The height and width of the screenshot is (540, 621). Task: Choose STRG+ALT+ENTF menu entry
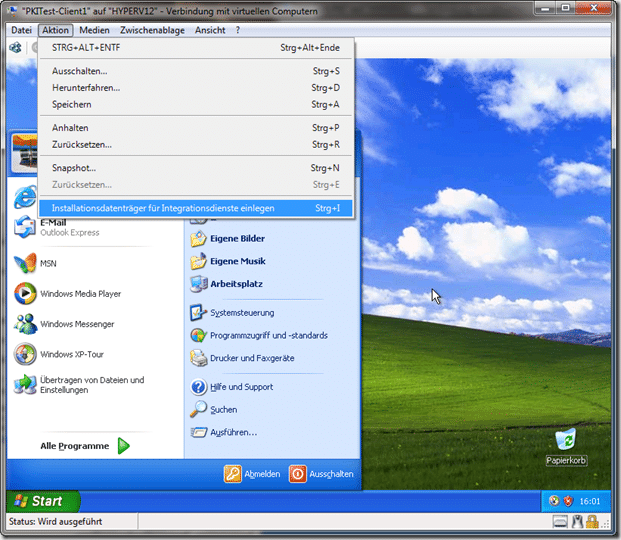(196, 48)
